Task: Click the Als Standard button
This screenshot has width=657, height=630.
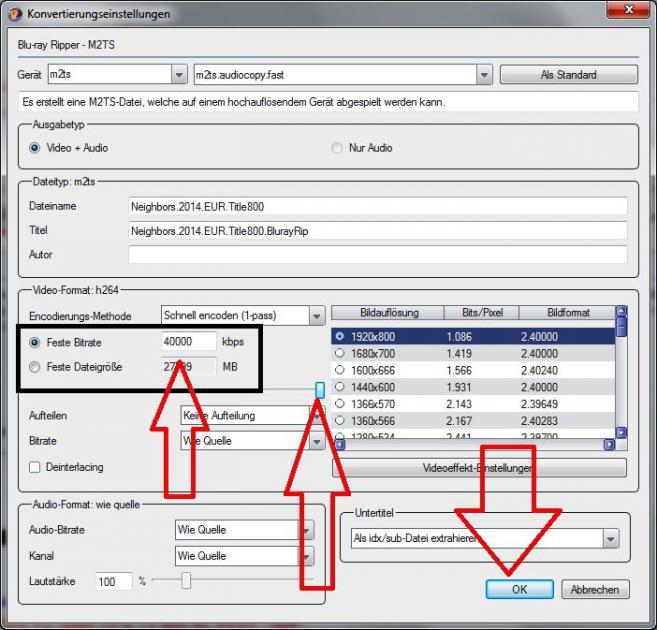Action: [569, 75]
